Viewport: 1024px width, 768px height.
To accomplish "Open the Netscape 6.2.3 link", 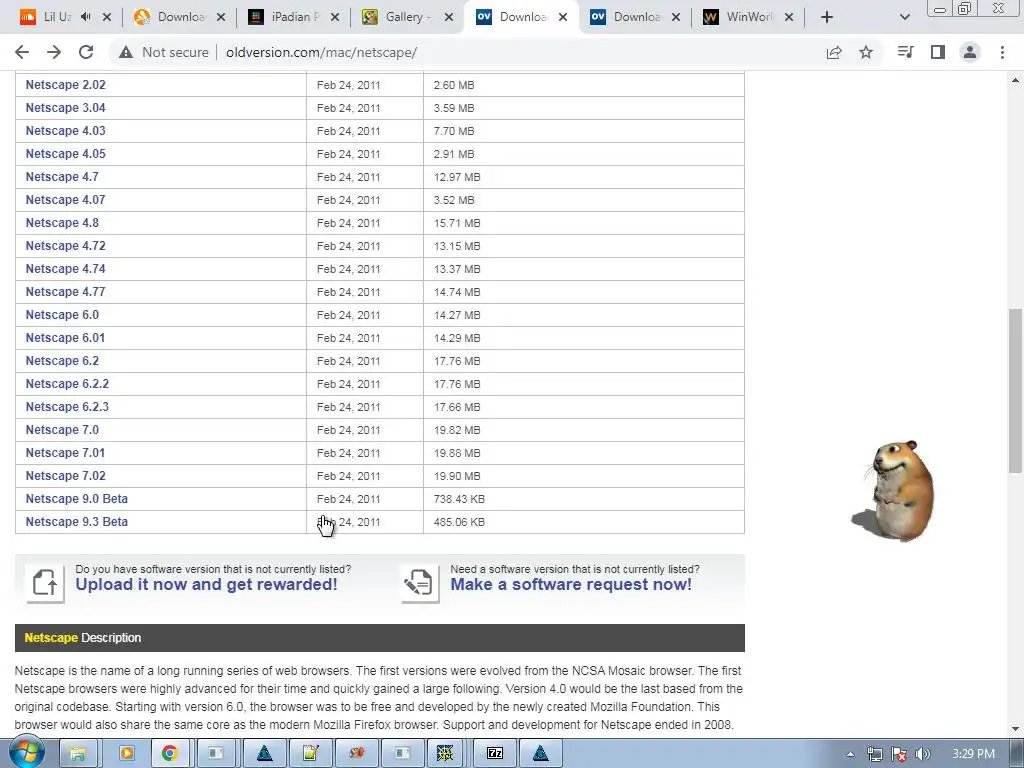I will tap(67, 407).
